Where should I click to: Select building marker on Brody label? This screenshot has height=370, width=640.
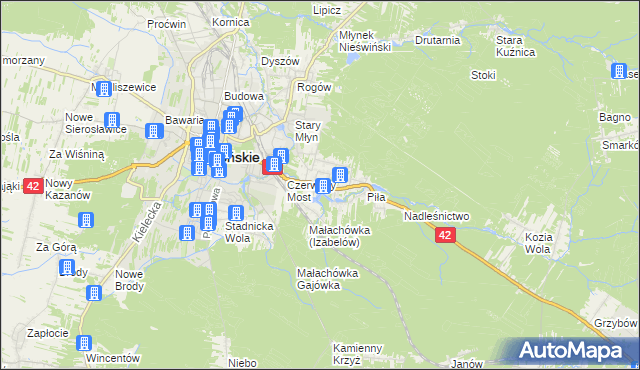click(67, 268)
